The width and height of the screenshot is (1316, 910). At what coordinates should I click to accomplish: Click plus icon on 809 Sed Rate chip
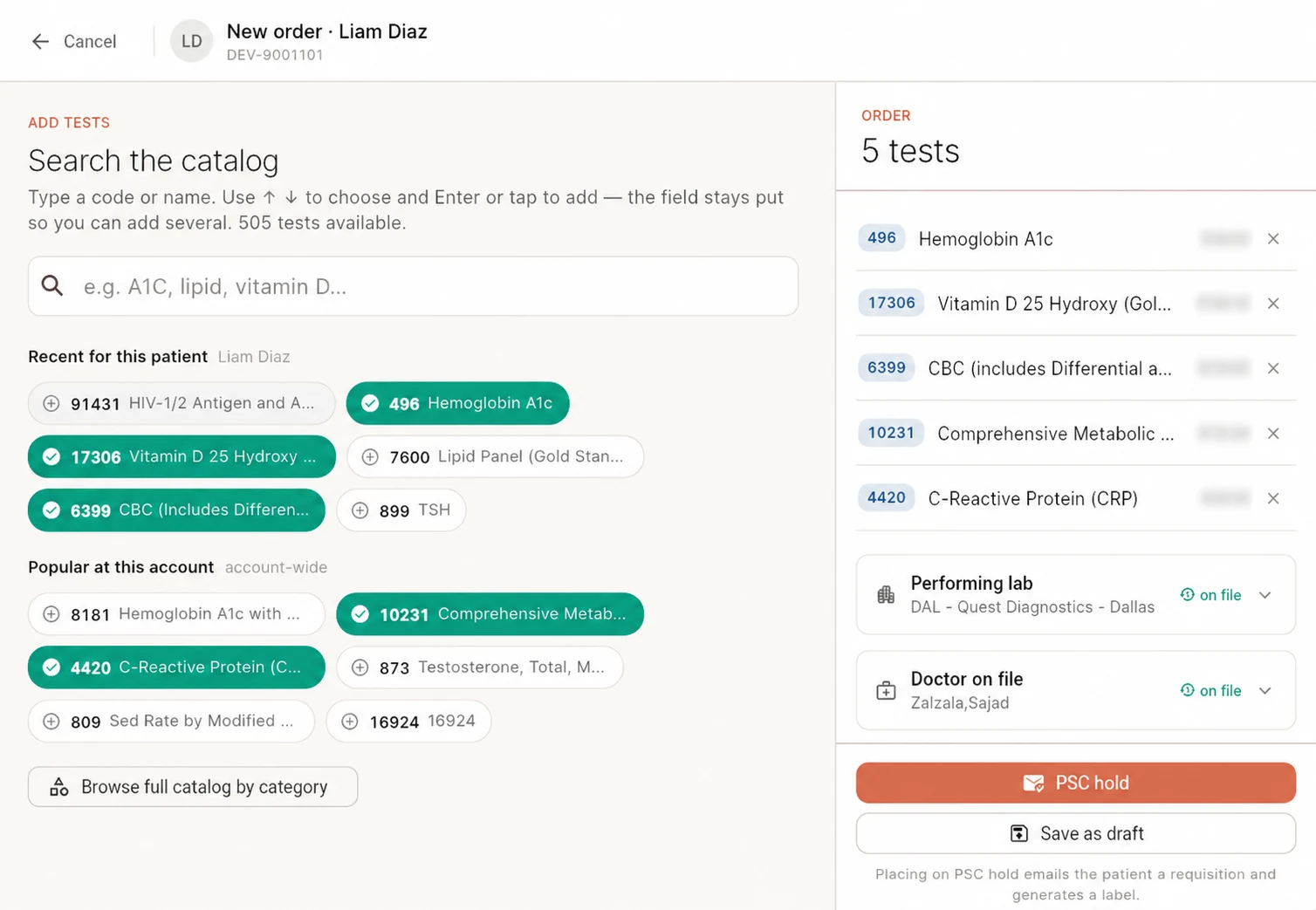51,722
